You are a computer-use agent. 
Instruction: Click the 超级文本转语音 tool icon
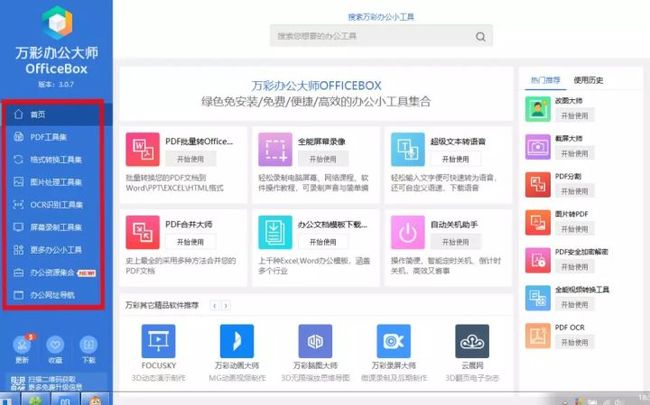(408, 149)
